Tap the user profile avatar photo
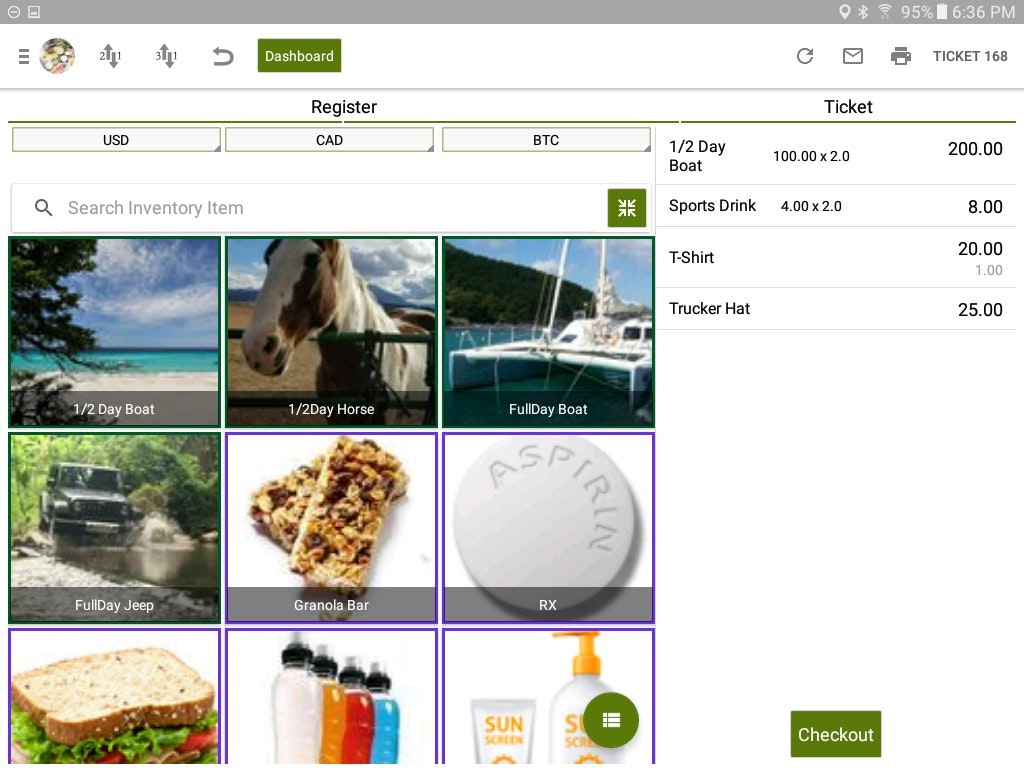Viewport: 1024px width, 768px height. [57, 56]
